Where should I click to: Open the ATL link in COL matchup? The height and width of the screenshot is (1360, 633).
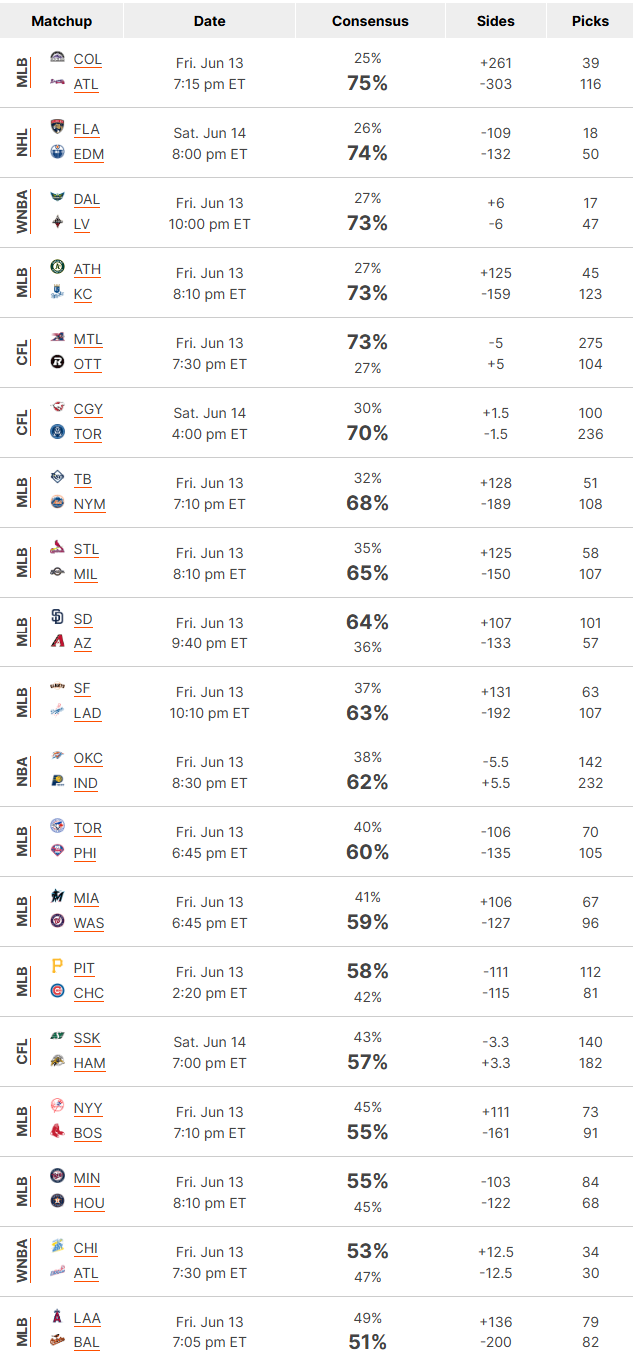pos(86,84)
